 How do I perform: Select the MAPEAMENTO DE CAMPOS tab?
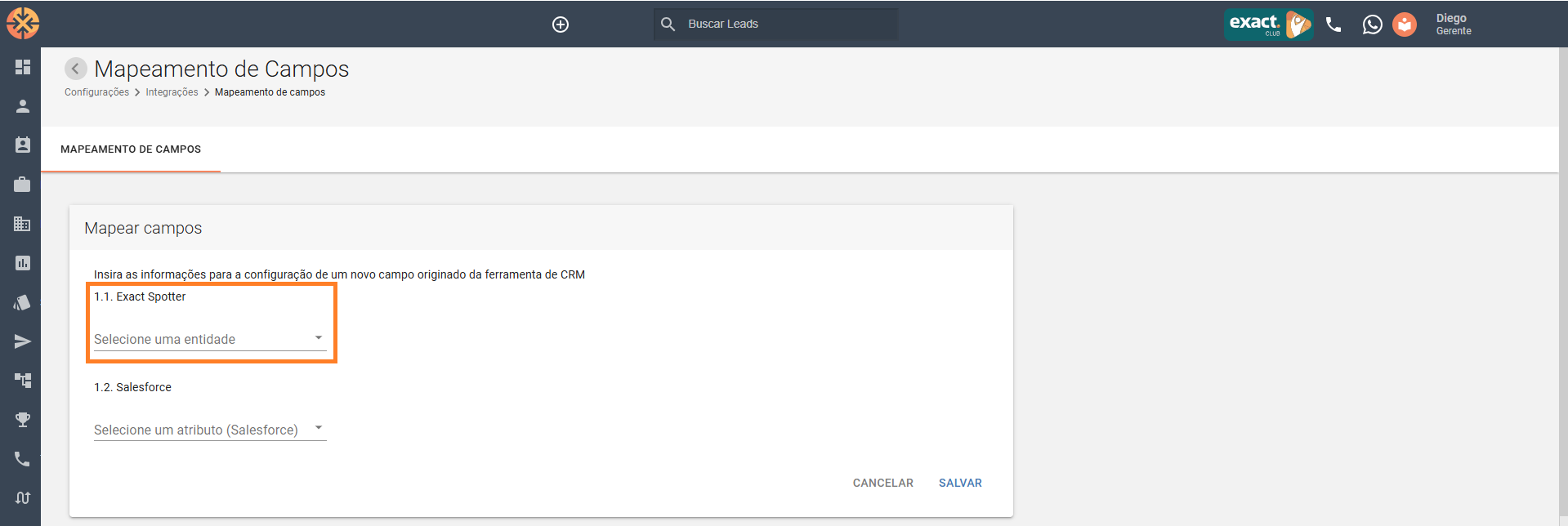pyautogui.click(x=131, y=149)
